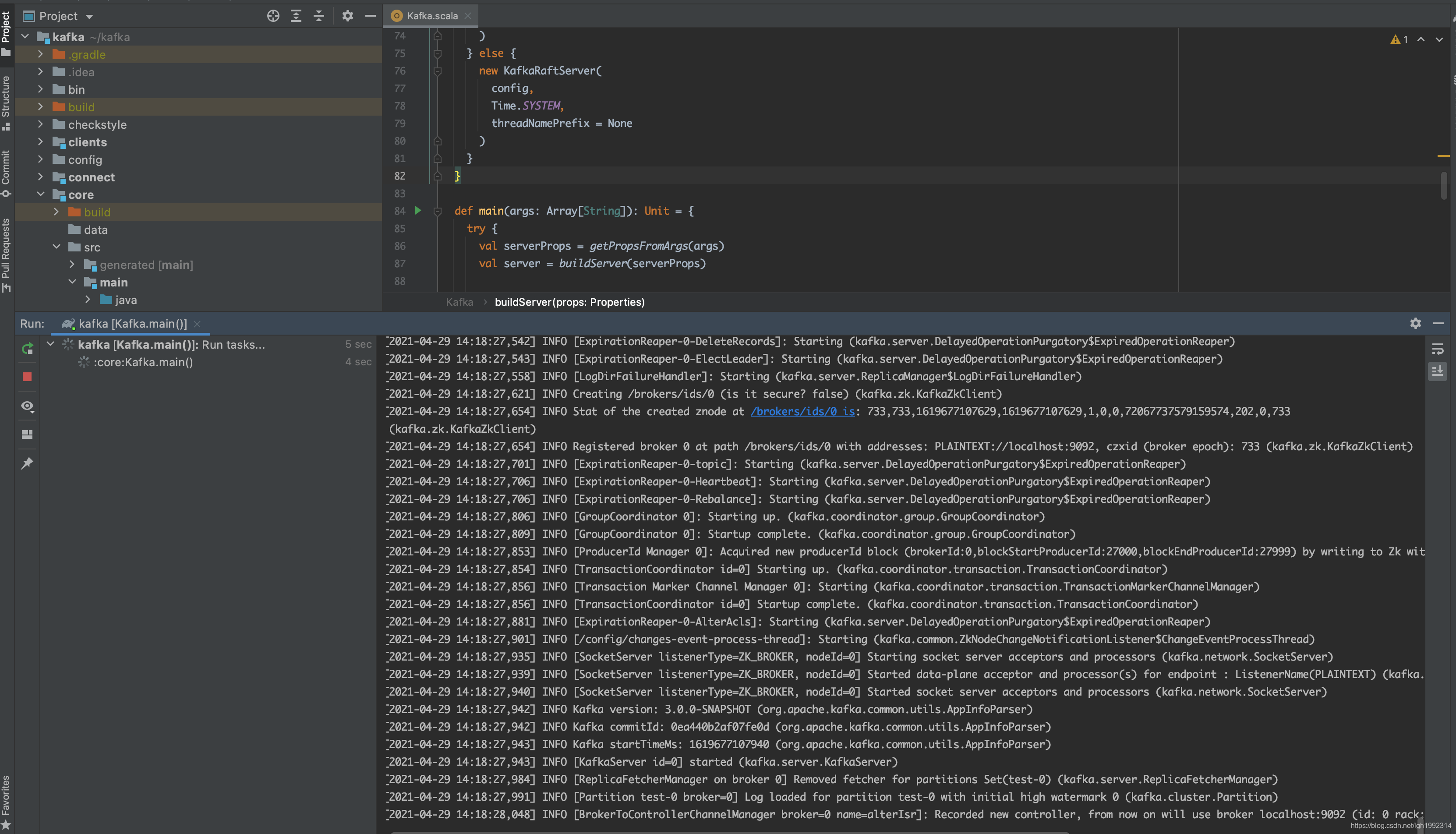Toggle soft-wrap in console output

(x=1438, y=349)
